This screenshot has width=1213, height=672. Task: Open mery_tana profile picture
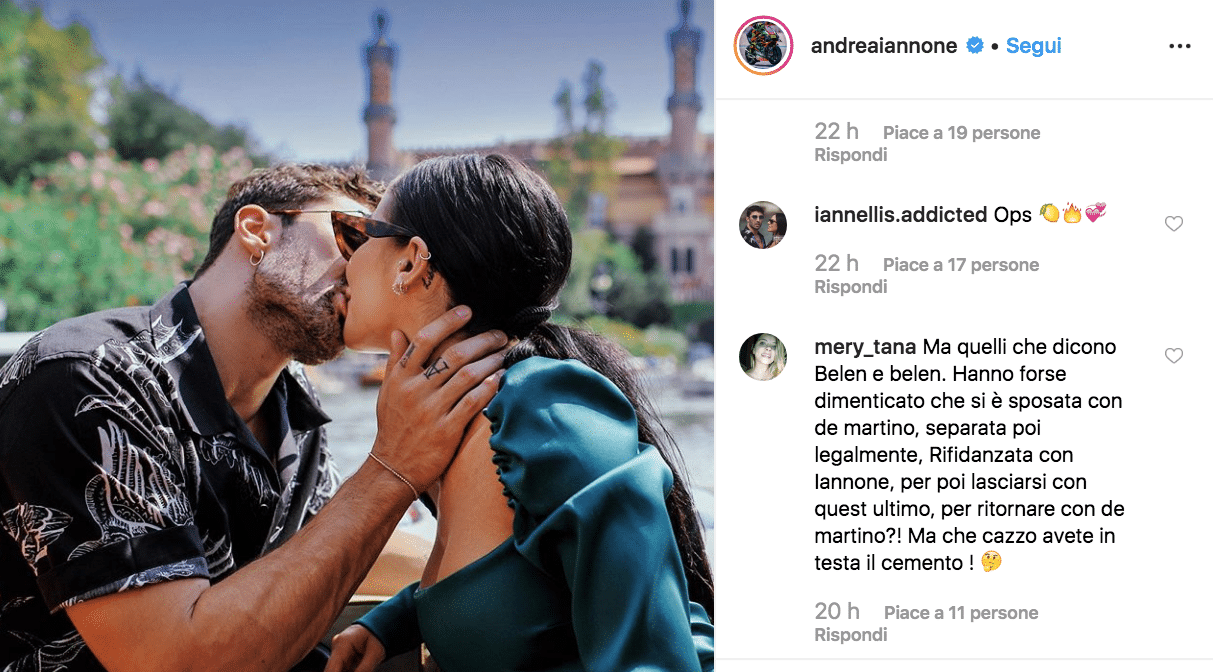point(763,357)
